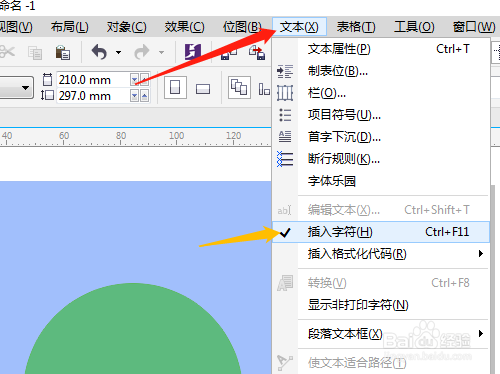Open the Redo history dropdown arrow
The image size is (500, 374).
[161, 52]
